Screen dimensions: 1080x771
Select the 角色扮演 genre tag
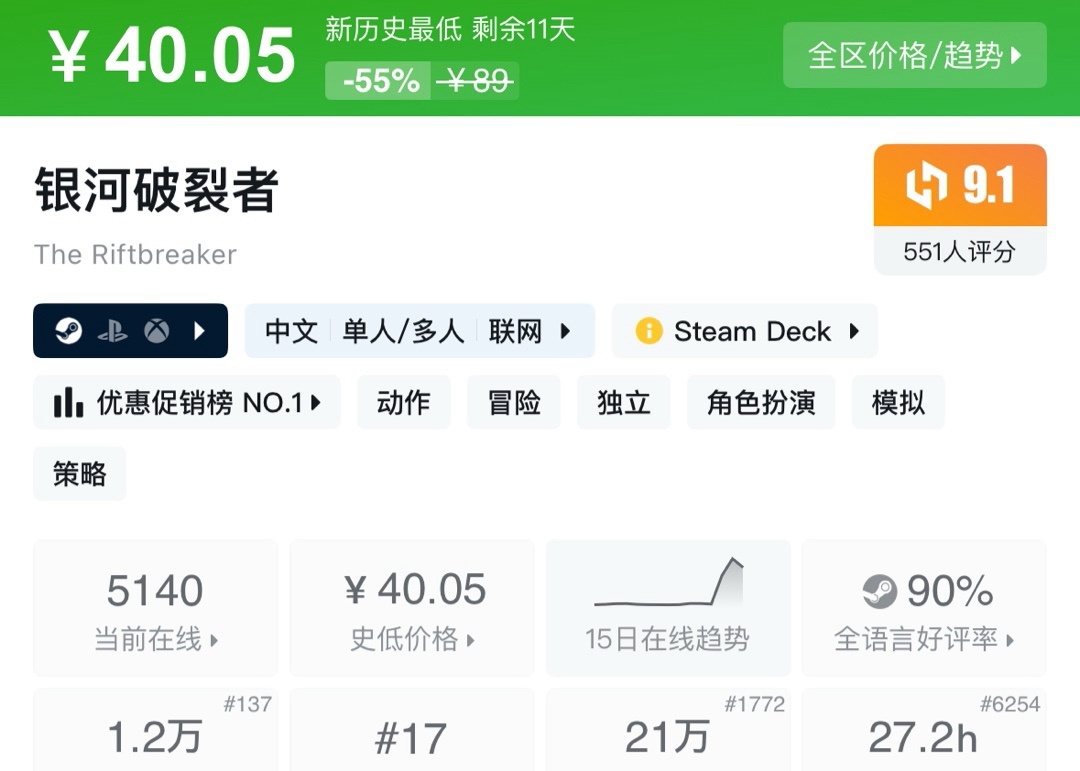[x=760, y=403]
